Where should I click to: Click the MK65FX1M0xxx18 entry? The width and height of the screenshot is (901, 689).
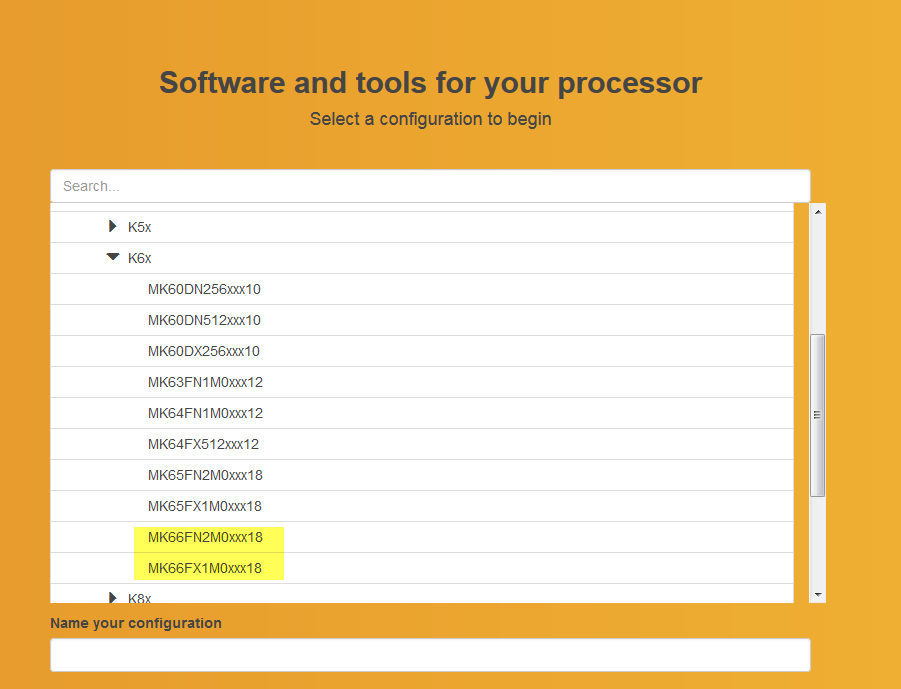pos(204,506)
